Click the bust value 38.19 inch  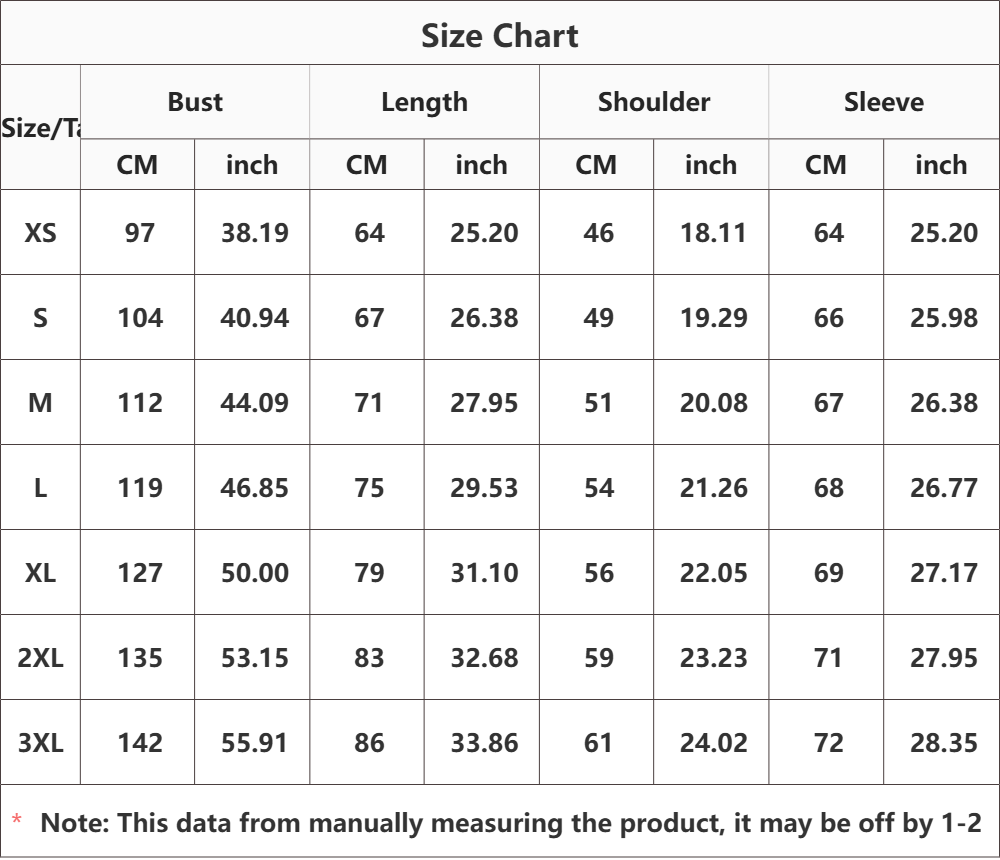[x=254, y=233]
